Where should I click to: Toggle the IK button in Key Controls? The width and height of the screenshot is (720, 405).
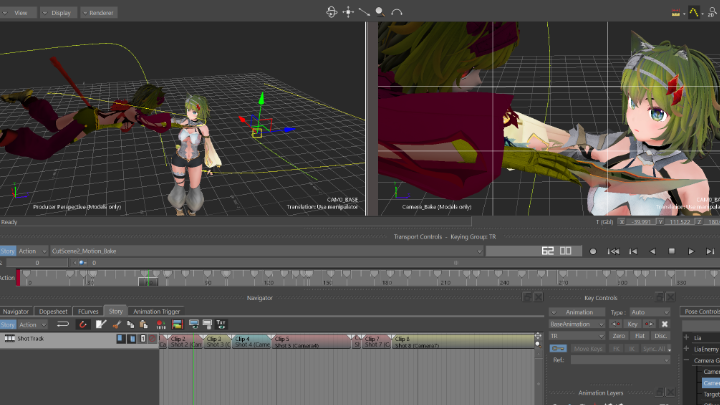point(631,349)
